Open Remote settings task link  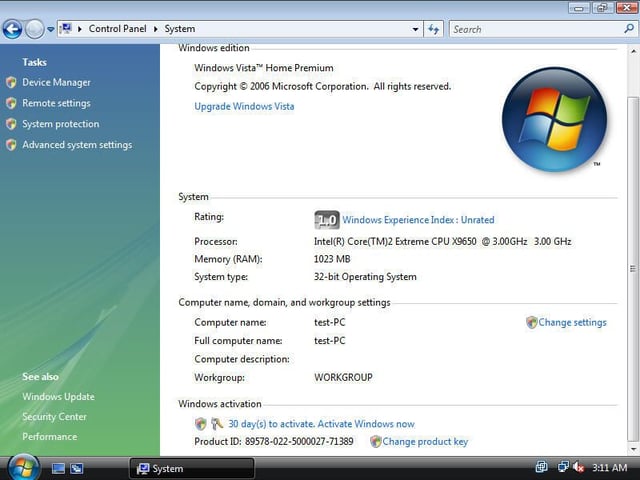[x=56, y=103]
